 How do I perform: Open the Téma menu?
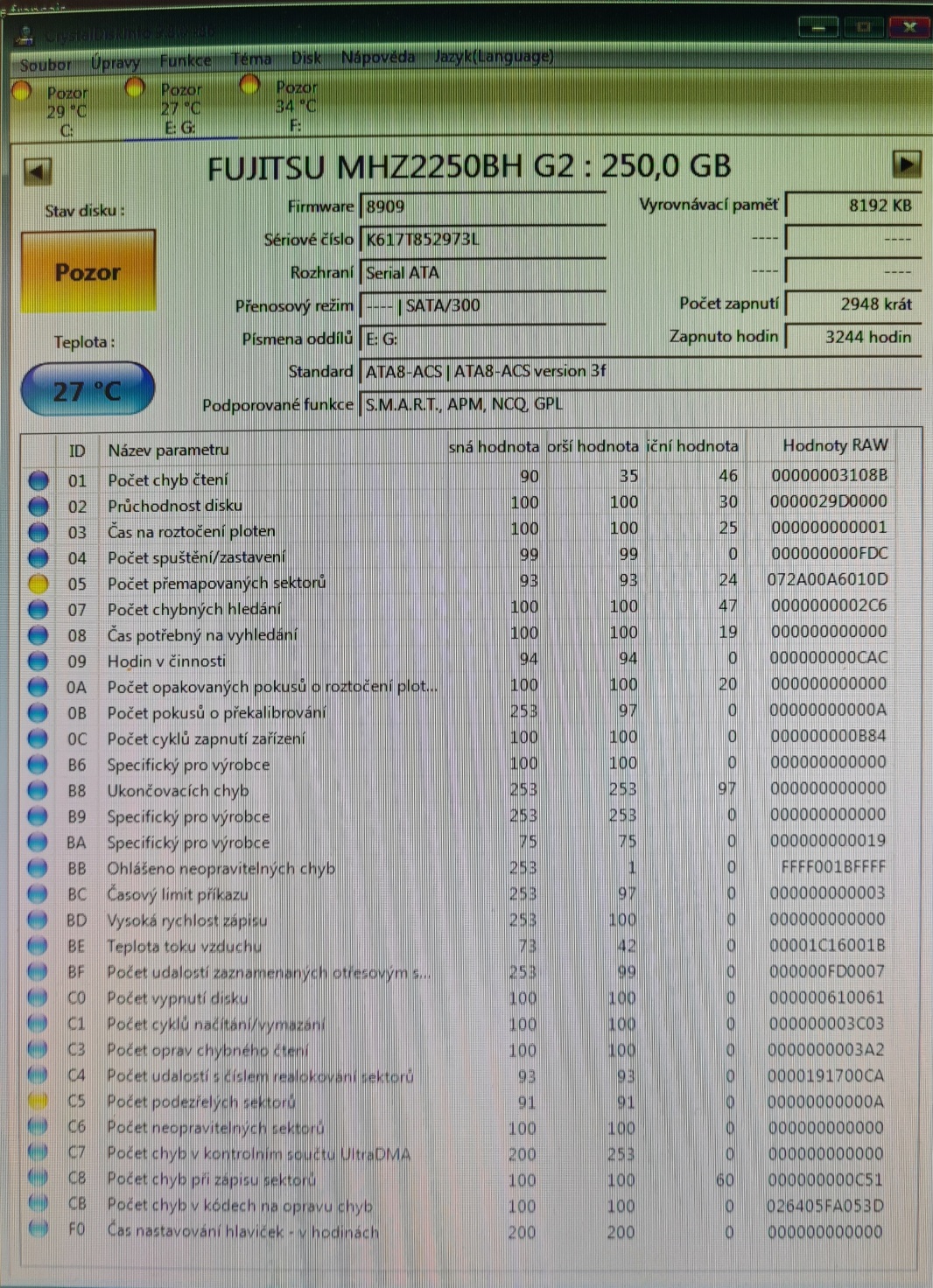250,59
